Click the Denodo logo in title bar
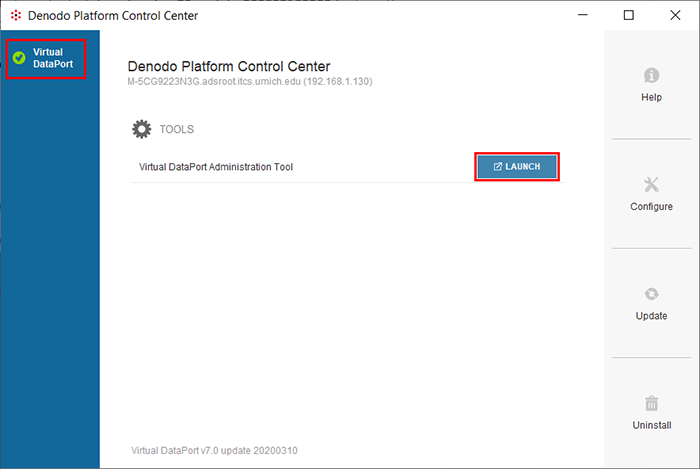700x469 pixels. click(x=15, y=15)
